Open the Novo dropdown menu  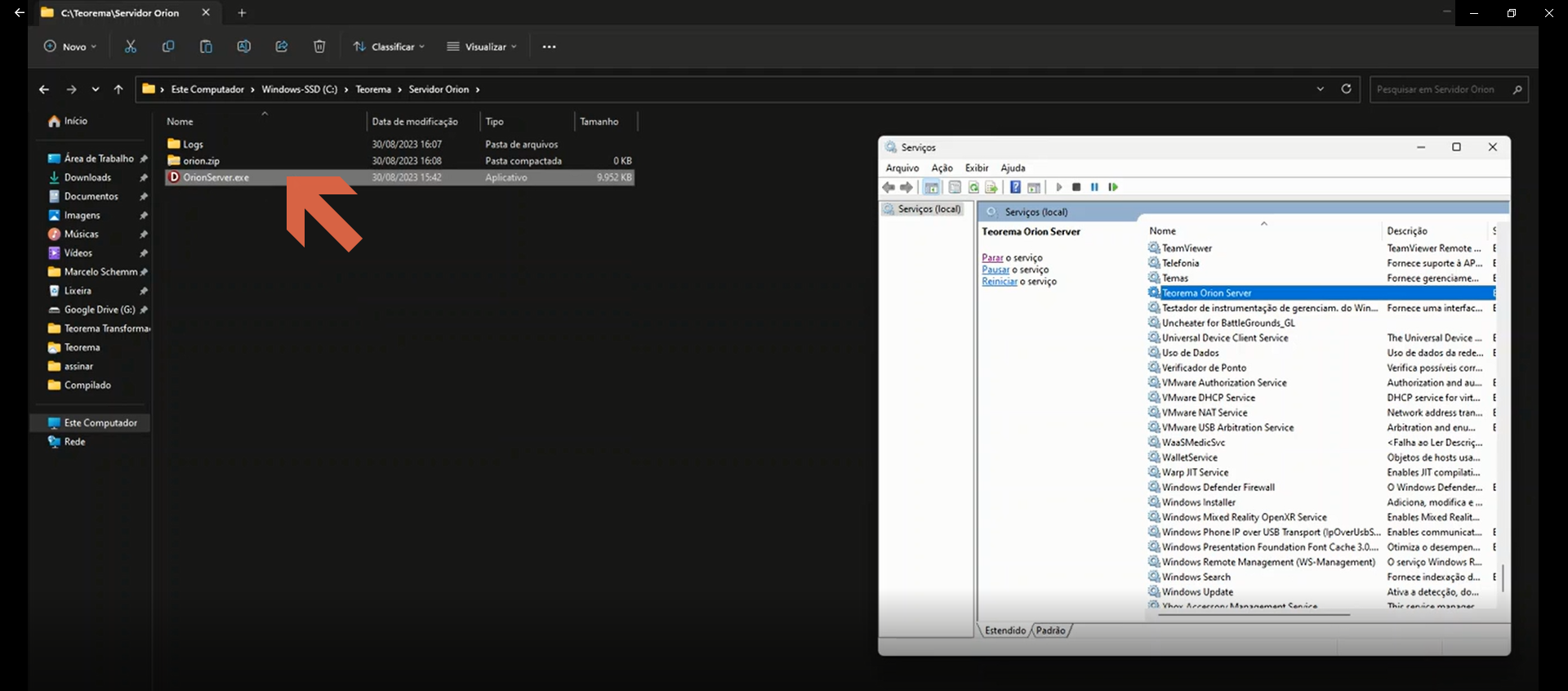tap(70, 47)
